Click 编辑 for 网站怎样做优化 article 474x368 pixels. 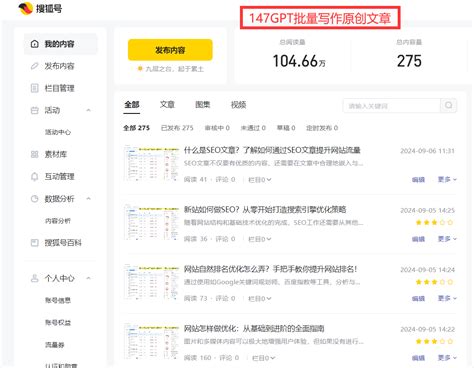coord(418,358)
